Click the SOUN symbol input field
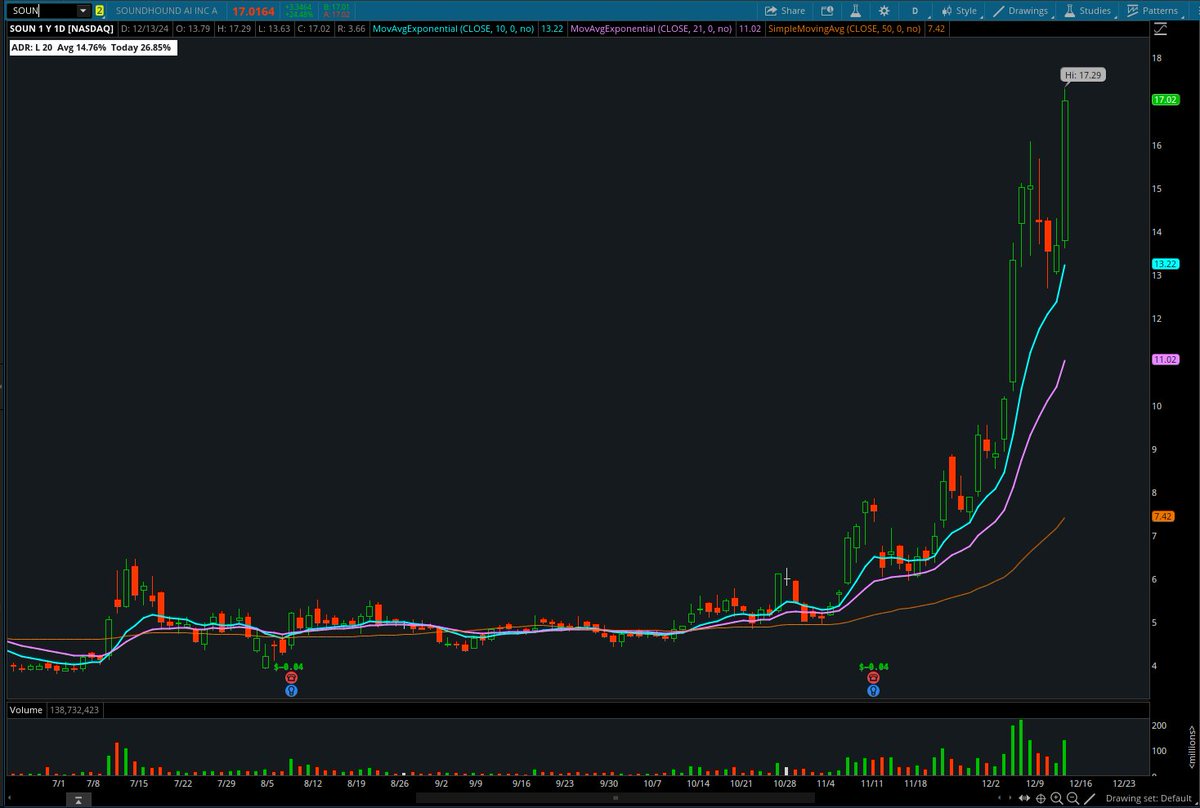 click(42, 11)
